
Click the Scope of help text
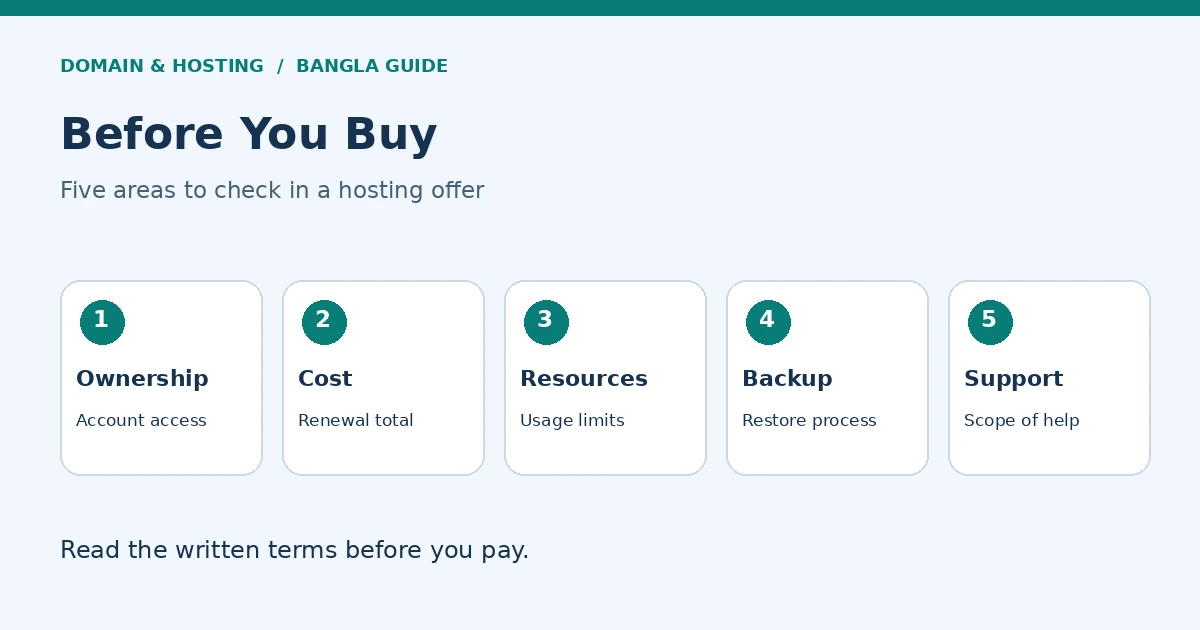click(1022, 421)
